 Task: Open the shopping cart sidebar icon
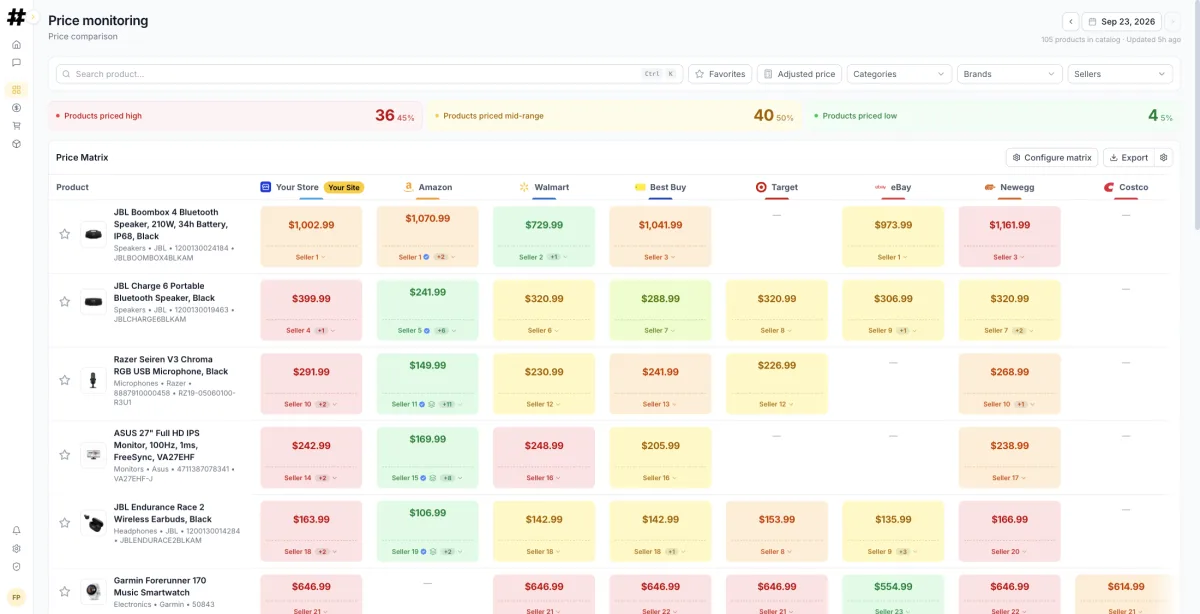(16, 126)
